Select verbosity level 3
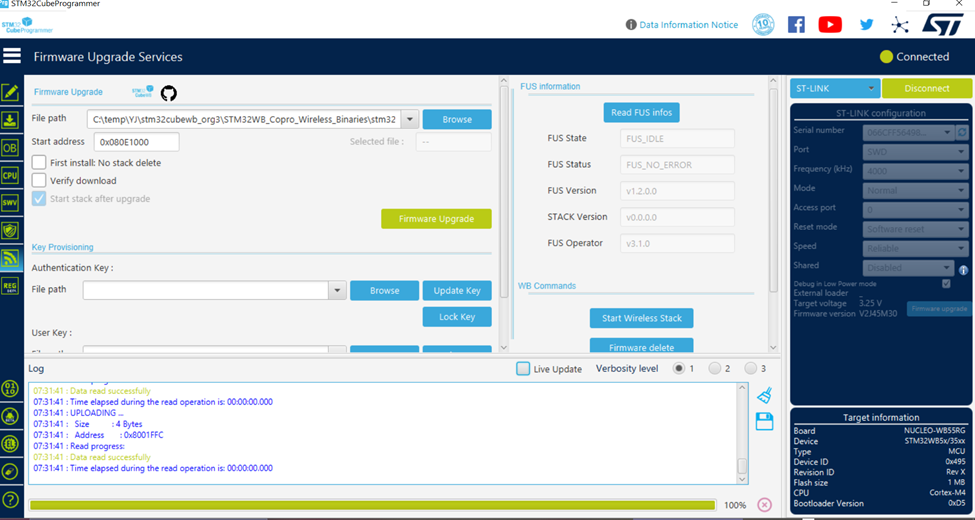Screen dimensions: 975x520 (751, 368)
